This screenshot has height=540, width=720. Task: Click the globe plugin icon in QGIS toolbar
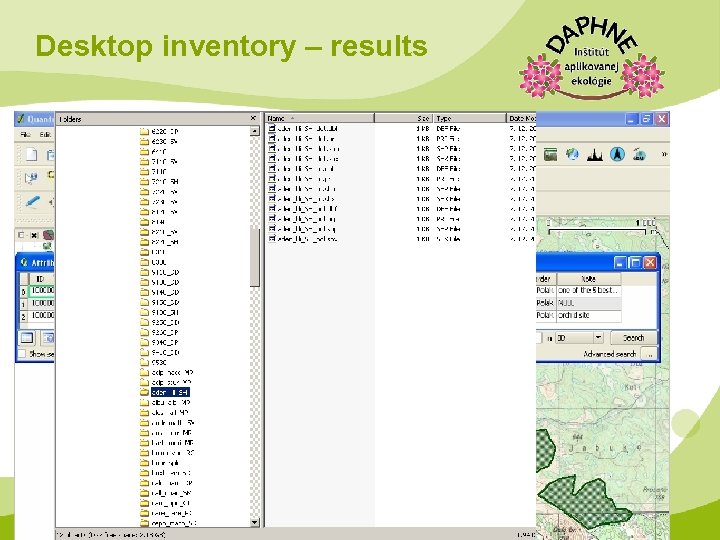(x=572, y=155)
